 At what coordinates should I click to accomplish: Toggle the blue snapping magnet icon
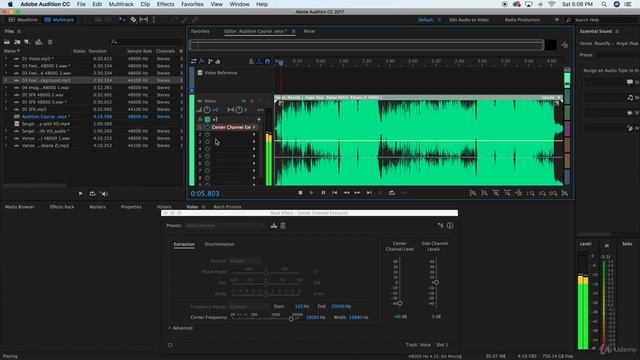[x=267, y=61]
